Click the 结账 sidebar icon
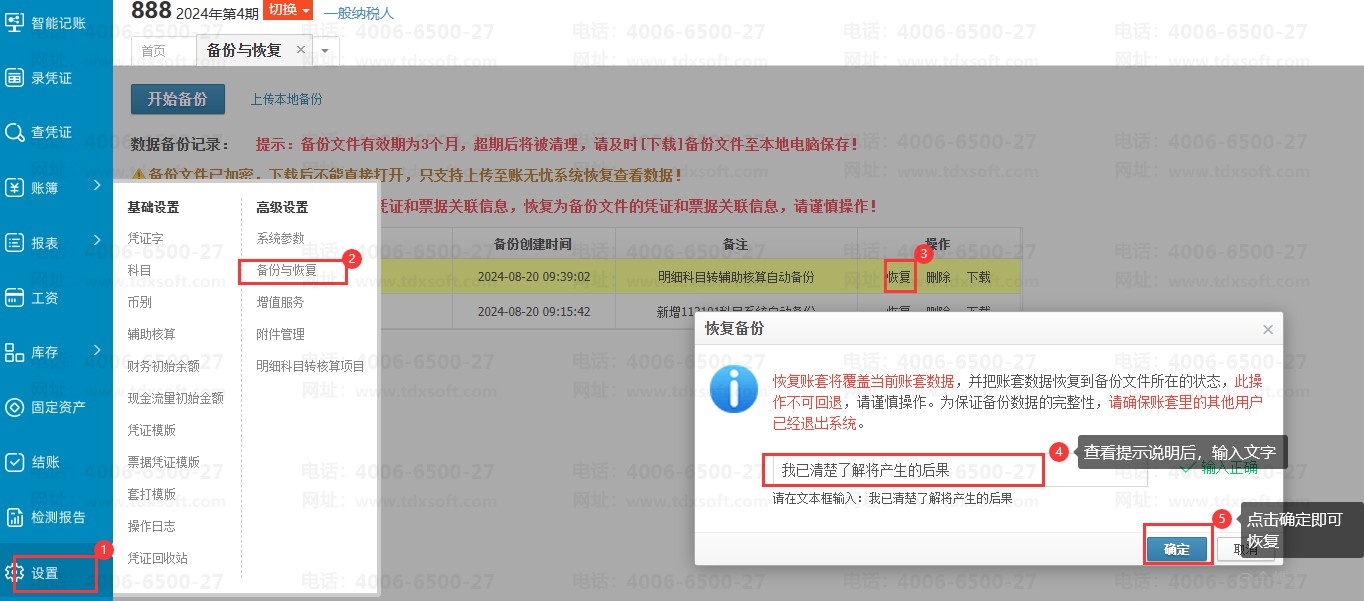Screen dimensions: 1364x601 click(15, 462)
